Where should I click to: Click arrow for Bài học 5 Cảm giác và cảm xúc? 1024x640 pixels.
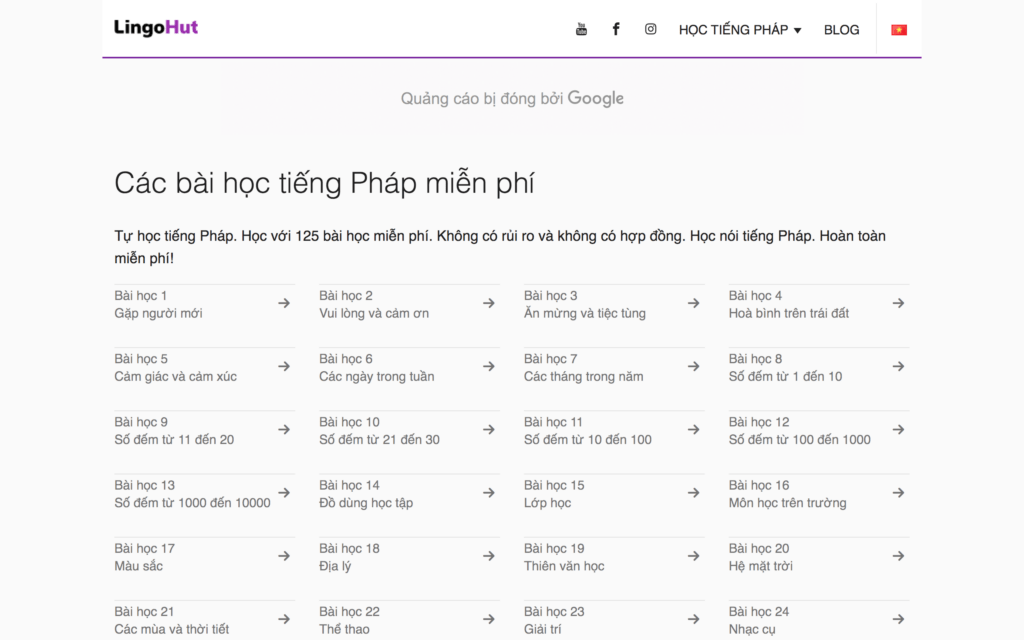coord(284,366)
